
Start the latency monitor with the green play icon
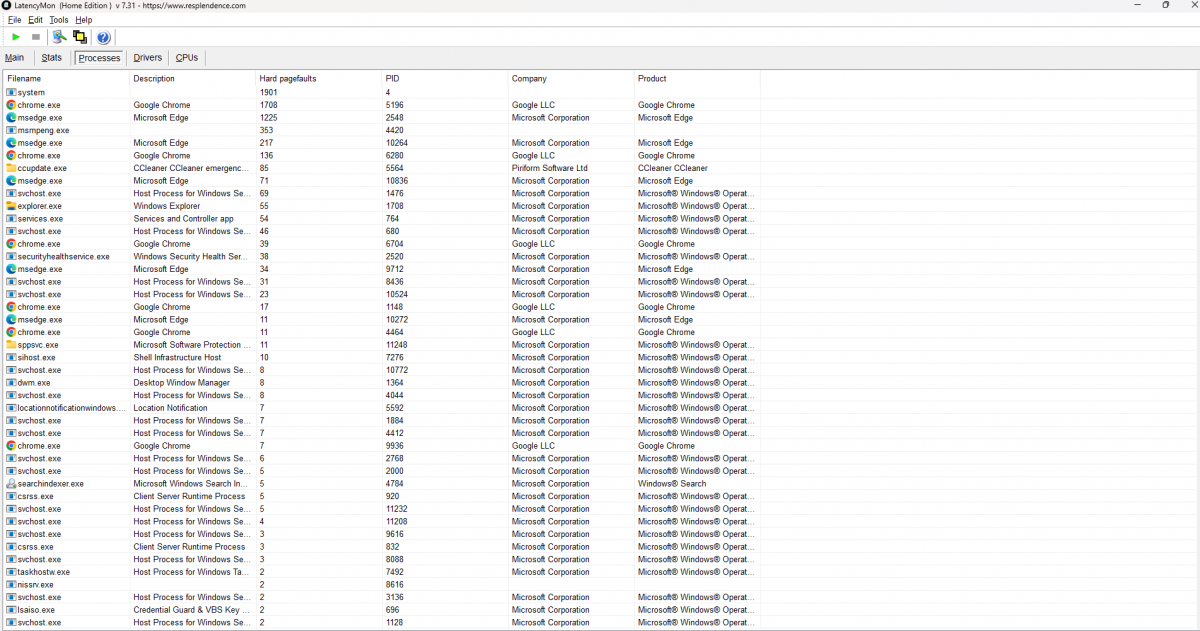pyautogui.click(x=16, y=37)
